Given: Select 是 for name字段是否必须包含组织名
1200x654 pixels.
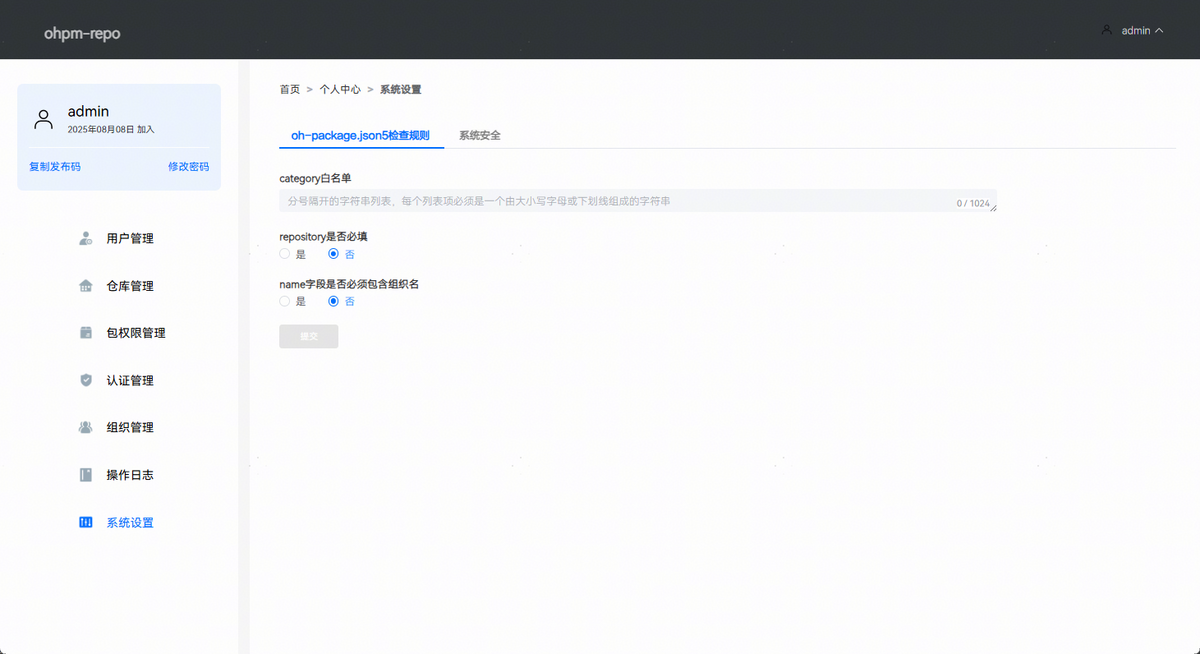Looking at the screenshot, I should (x=285, y=301).
